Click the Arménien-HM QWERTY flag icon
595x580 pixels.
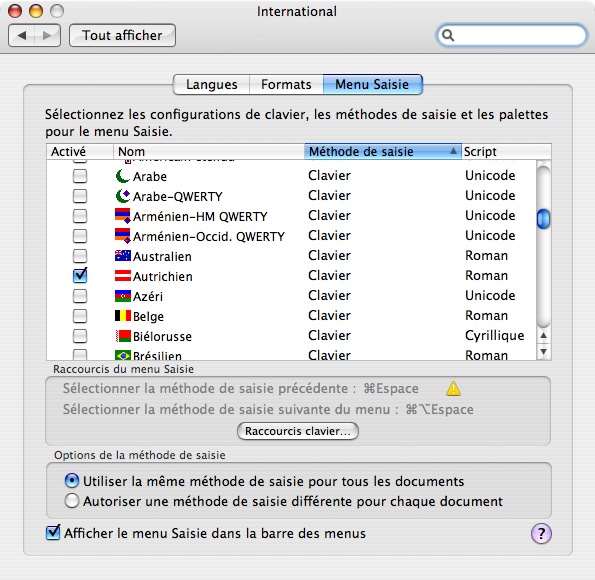[123, 216]
